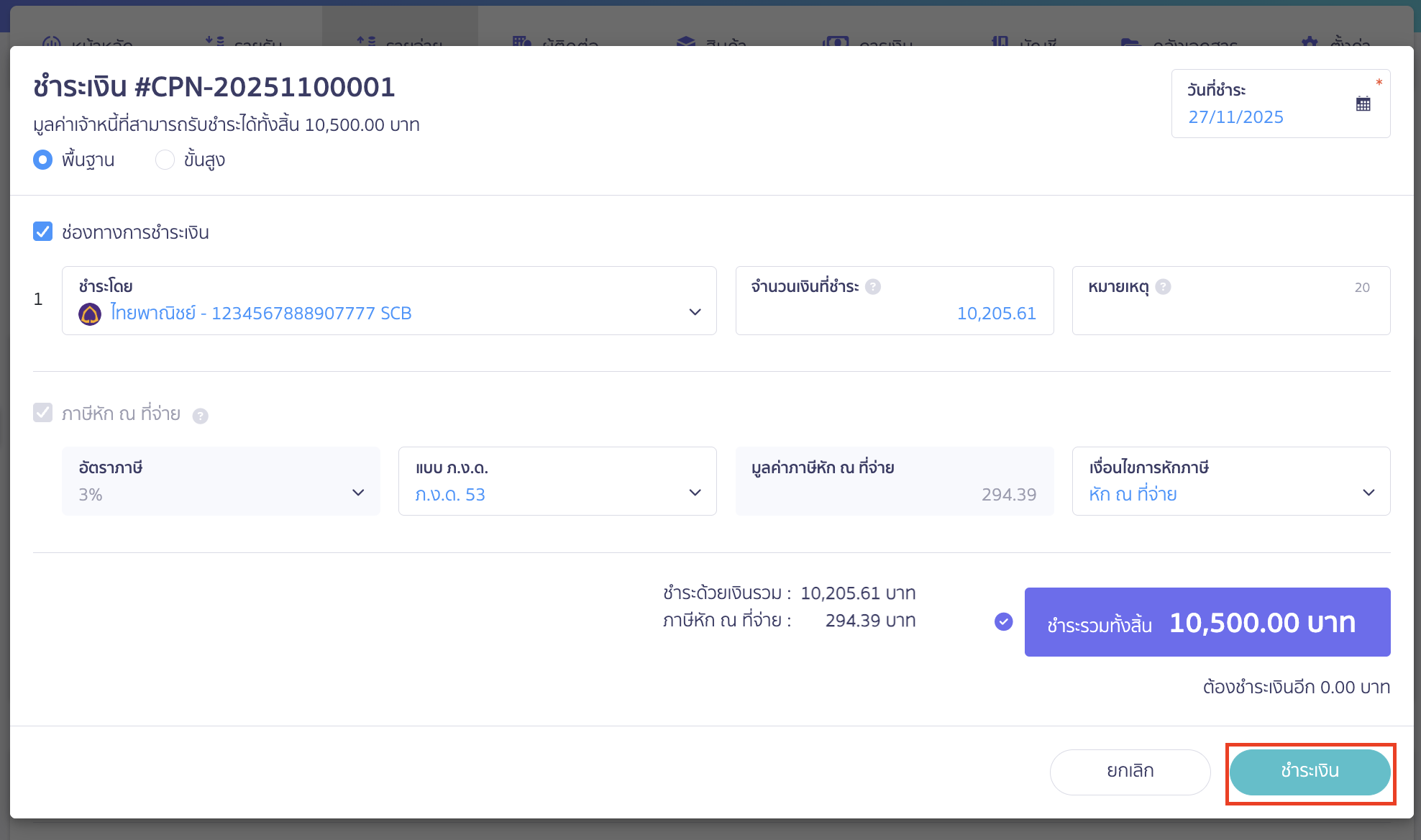
Task: Select the ขั้นสูง radio option
Action: [165, 160]
